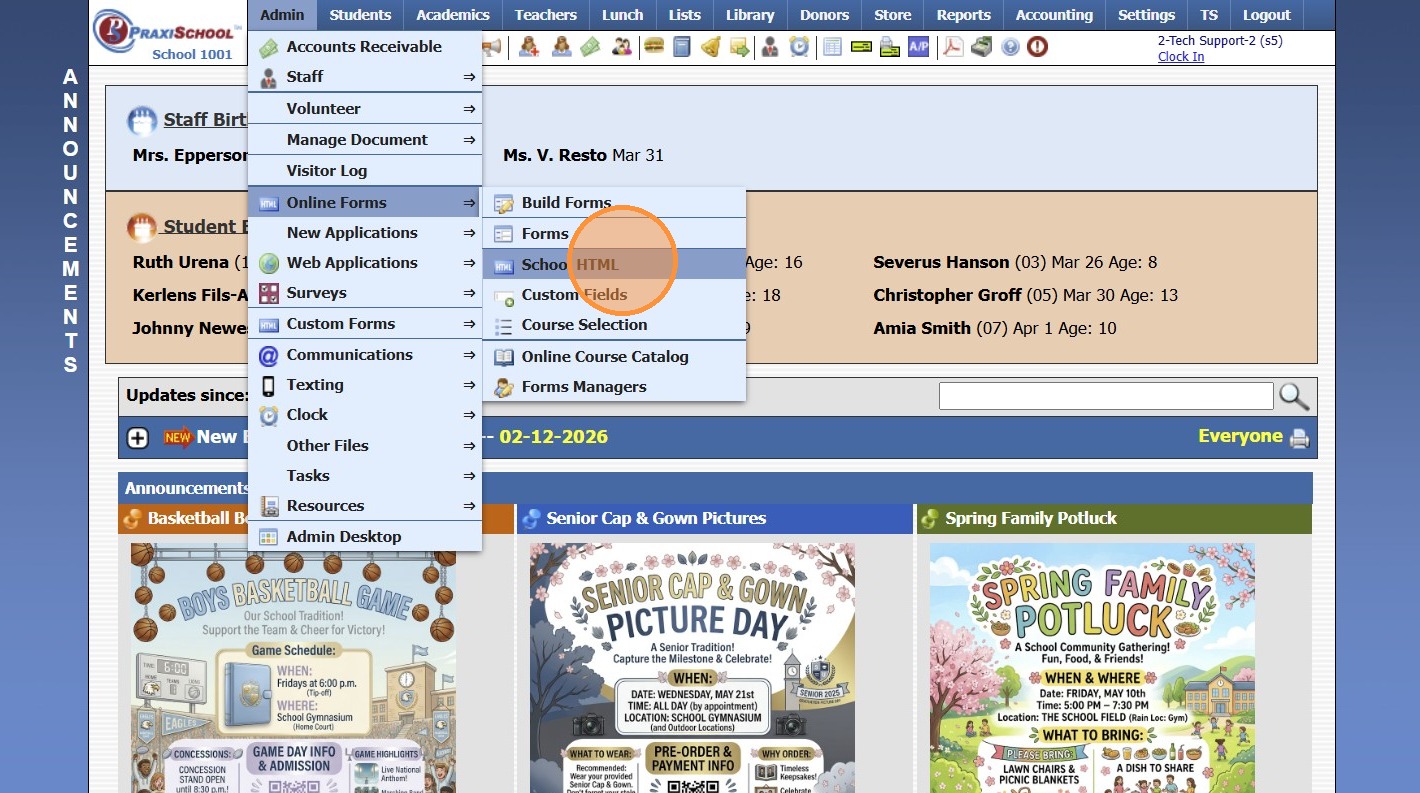The height and width of the screenshot is (793, 1420).
Task: Choose Build Forms in the submenu
Action: (614, 203)
